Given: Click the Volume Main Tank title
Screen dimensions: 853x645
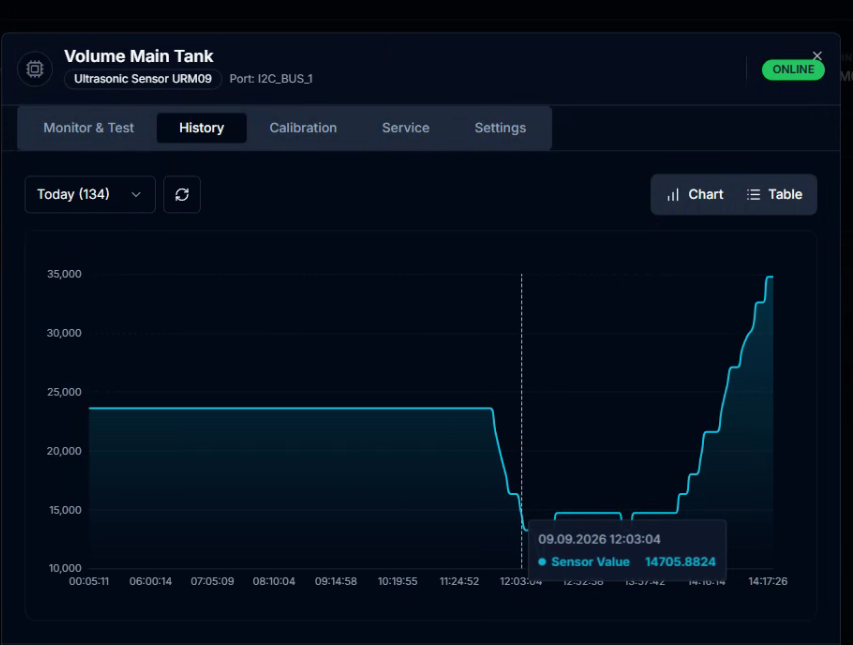Looking at the screenshot, I should tap(139, 56).
